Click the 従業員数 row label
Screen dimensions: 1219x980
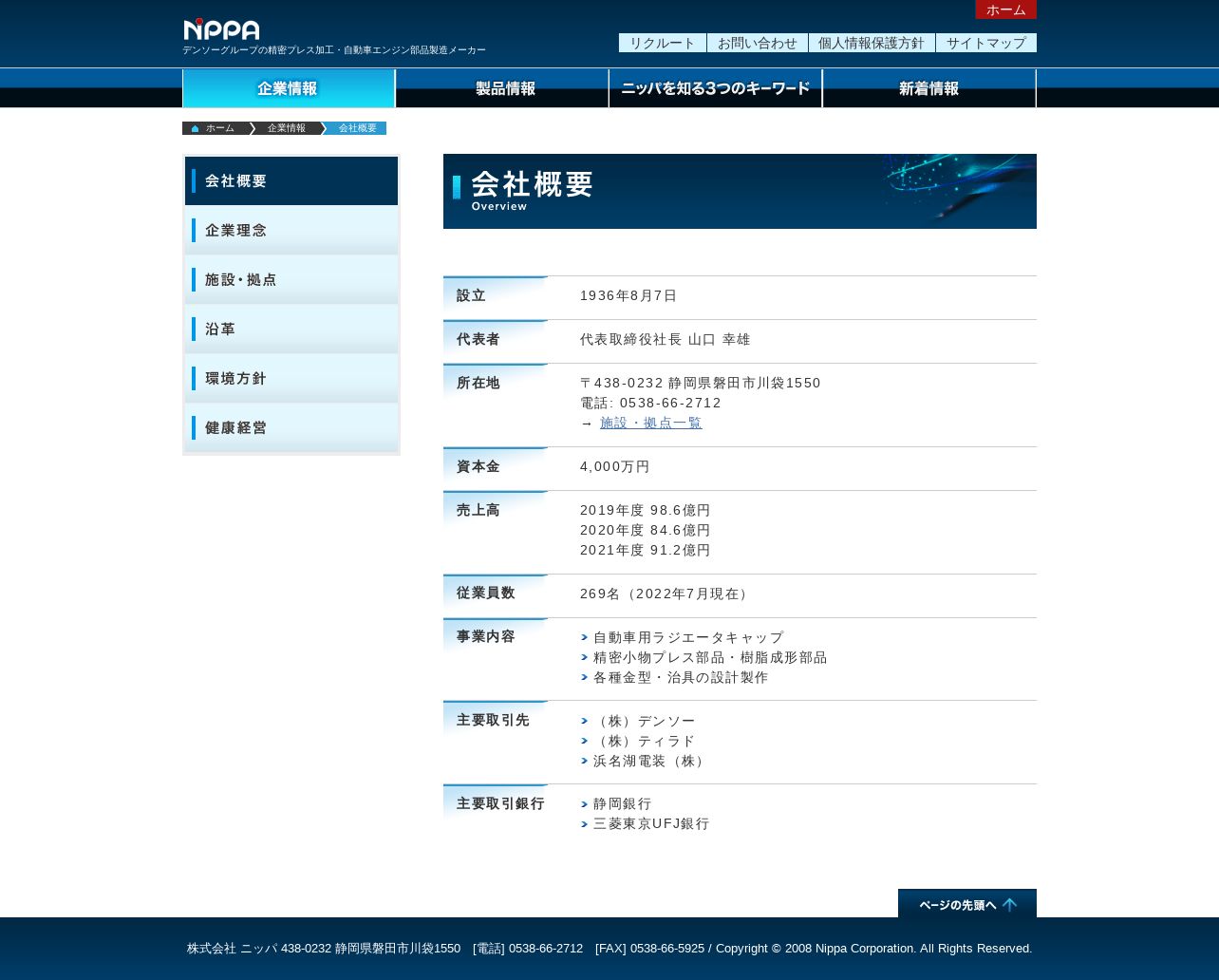point(485,593)
